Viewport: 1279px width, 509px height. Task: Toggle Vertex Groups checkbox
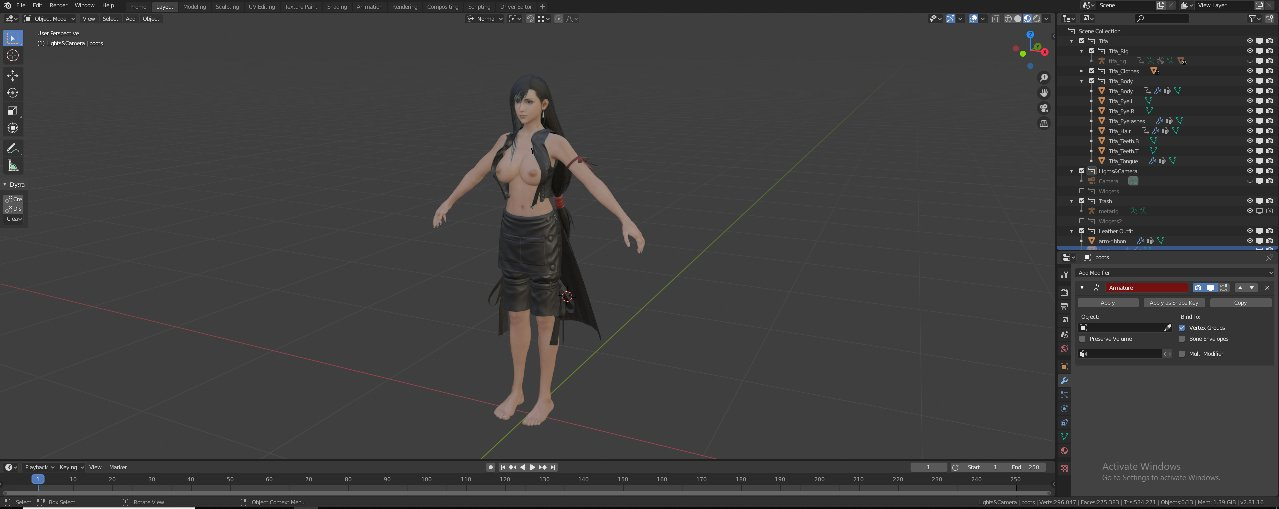tap(1182, 327)
